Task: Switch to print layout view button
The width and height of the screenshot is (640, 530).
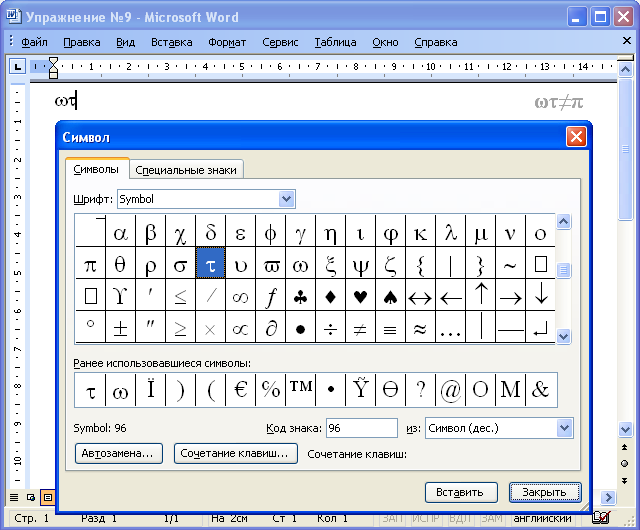Action: point(48,497)
